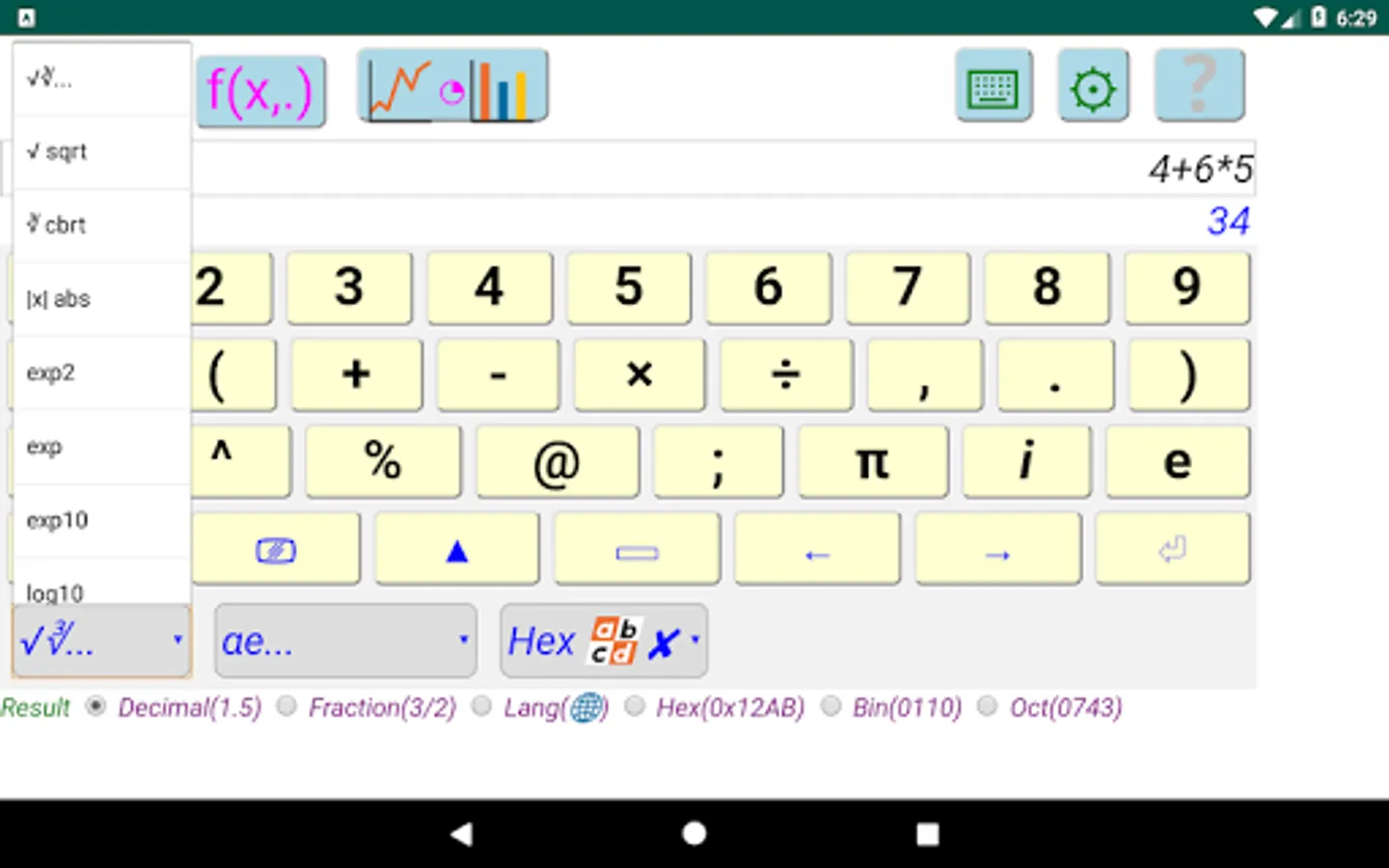Tap the plus + key

click(x=357, y=374)
